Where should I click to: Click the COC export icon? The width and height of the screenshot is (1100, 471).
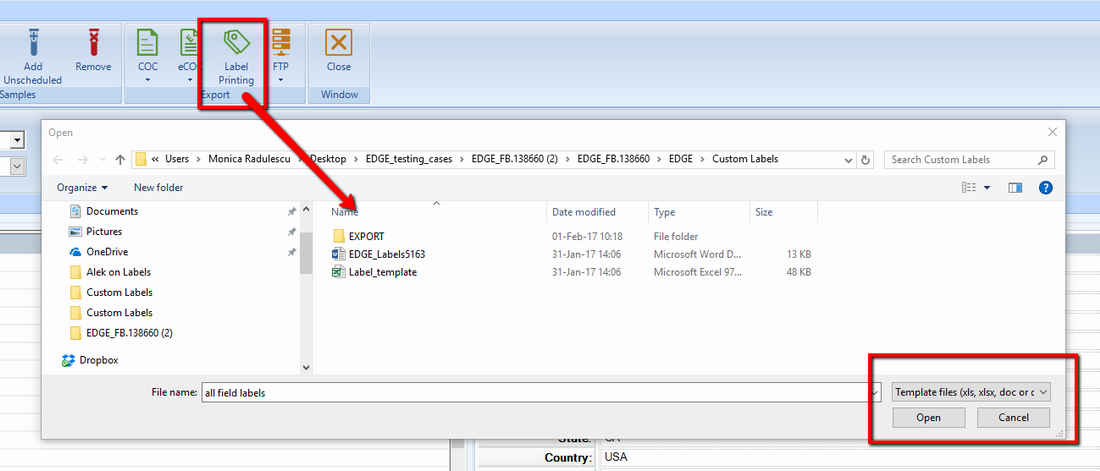pos(147,43)
